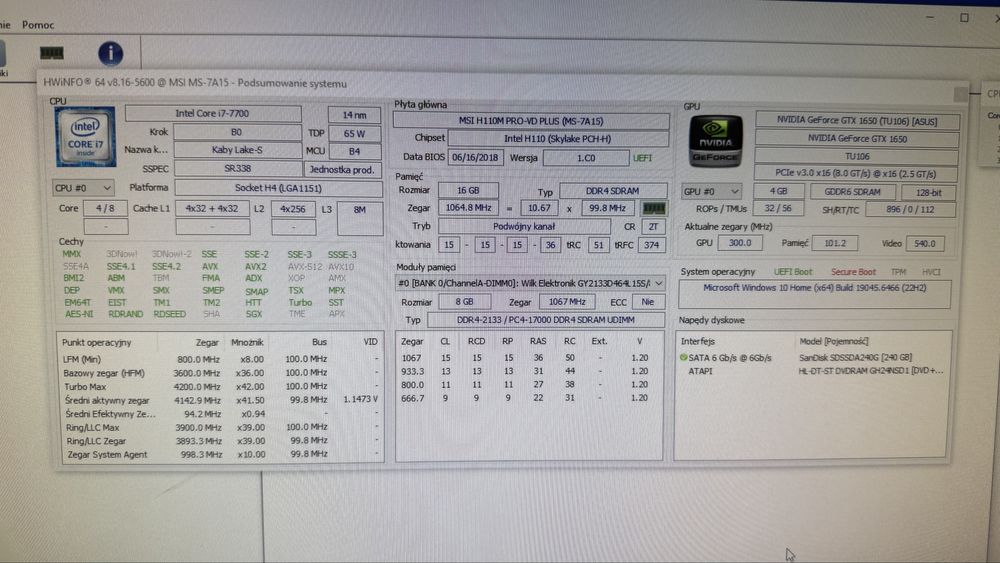Click the GPU clock 300.0 value
This screenshot has height=563, width=1000.
(x=740, y=243)
